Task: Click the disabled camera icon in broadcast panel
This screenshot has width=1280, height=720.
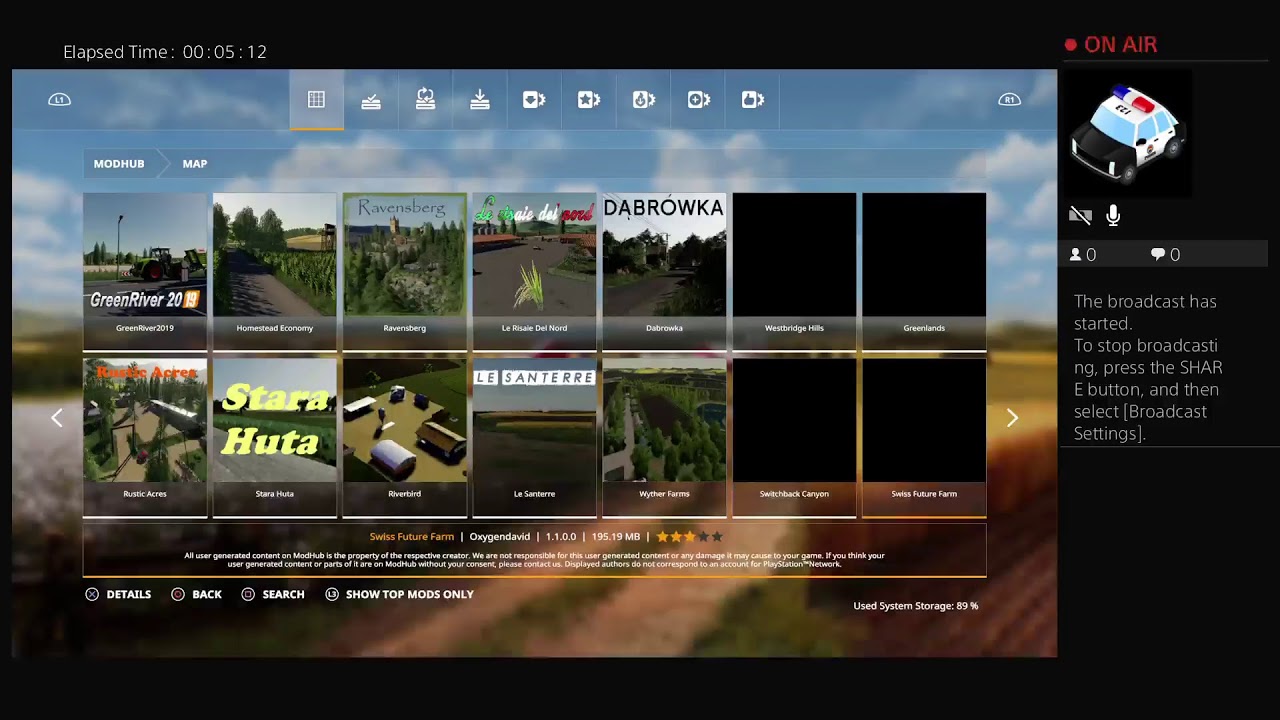Action: click(1080, 216)
